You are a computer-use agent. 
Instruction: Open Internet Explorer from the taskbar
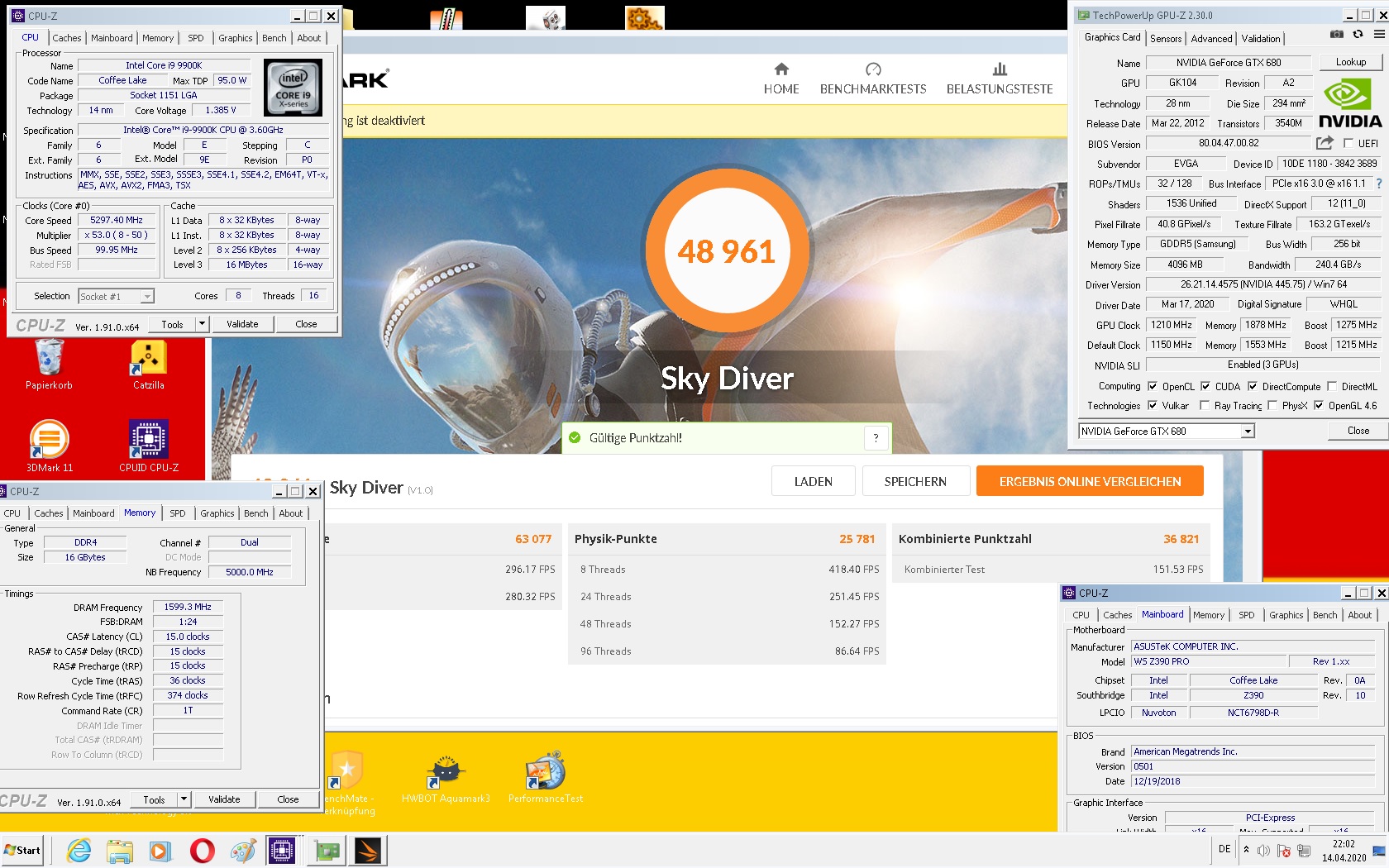(79, 851)
